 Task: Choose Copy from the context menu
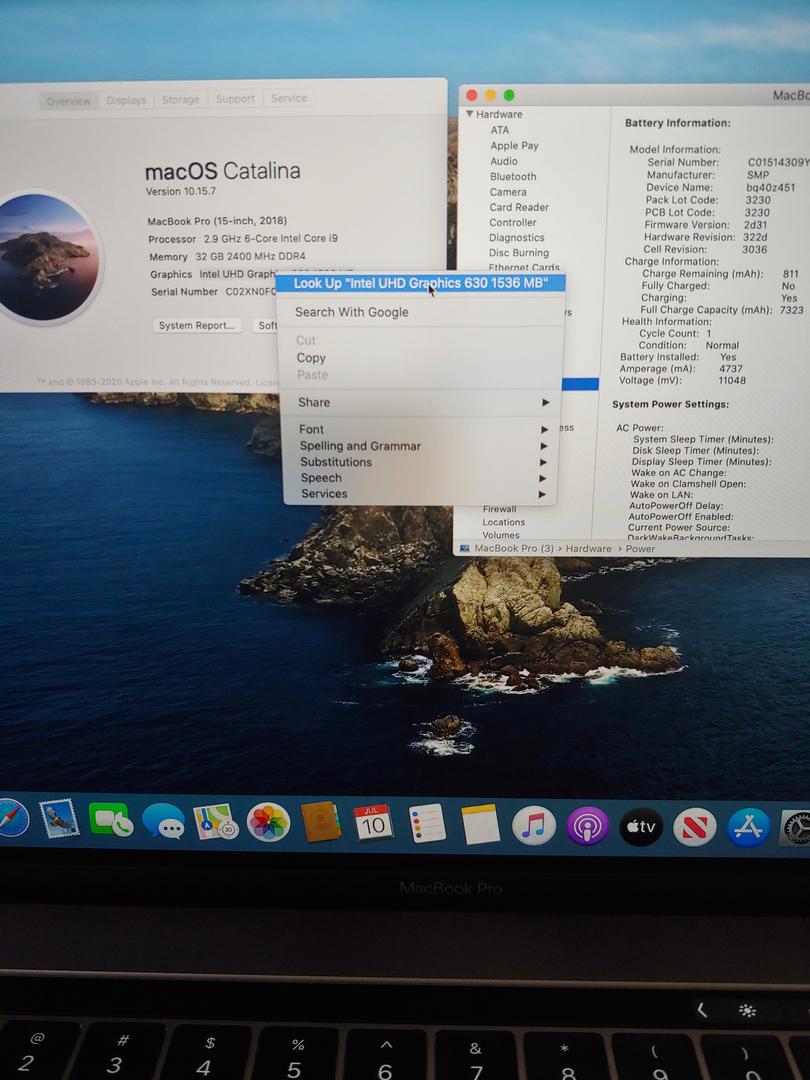(x=421, y=358)
